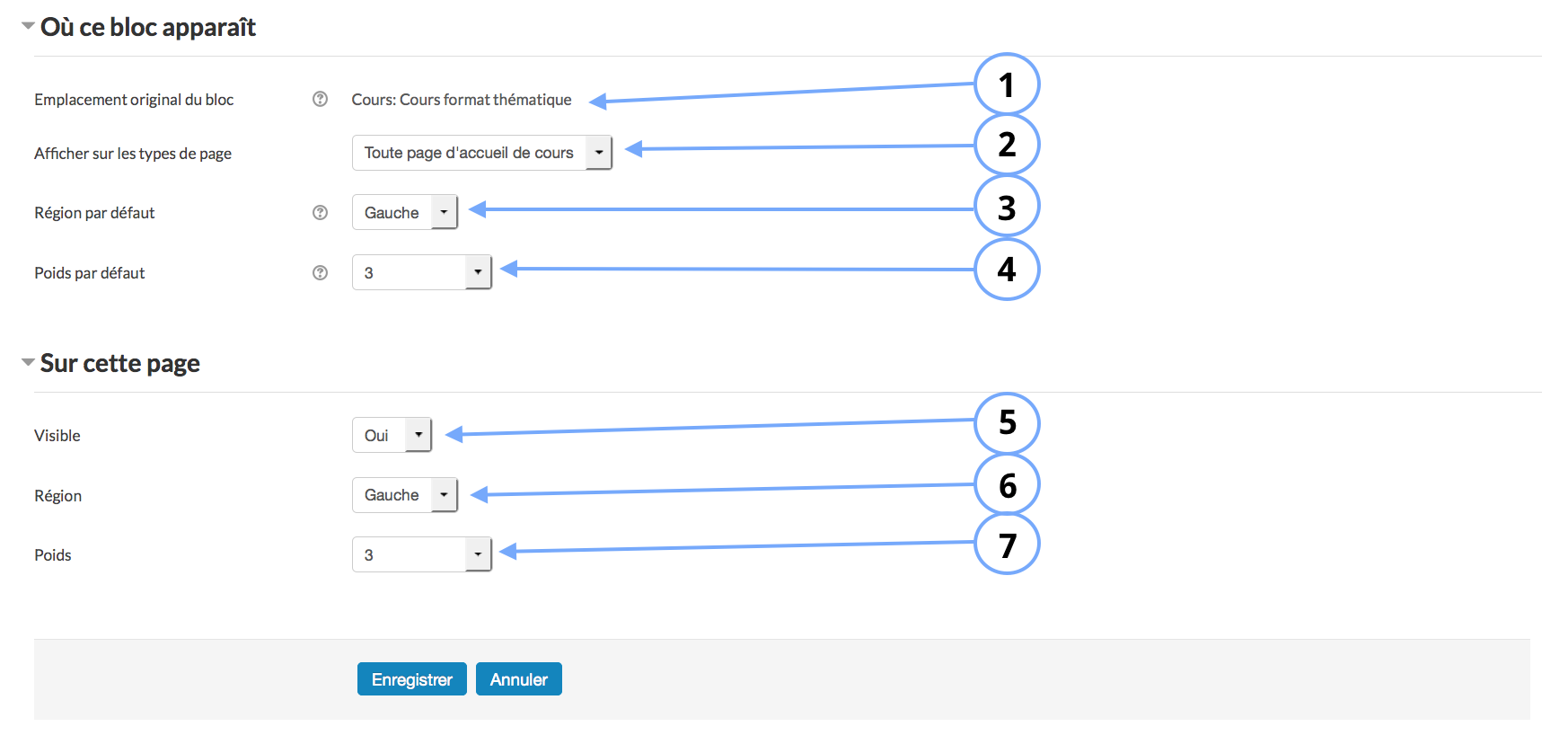Screen dimensions: 1568x744
Task: Click the Annuler button
Action: [x=518, y=679]
